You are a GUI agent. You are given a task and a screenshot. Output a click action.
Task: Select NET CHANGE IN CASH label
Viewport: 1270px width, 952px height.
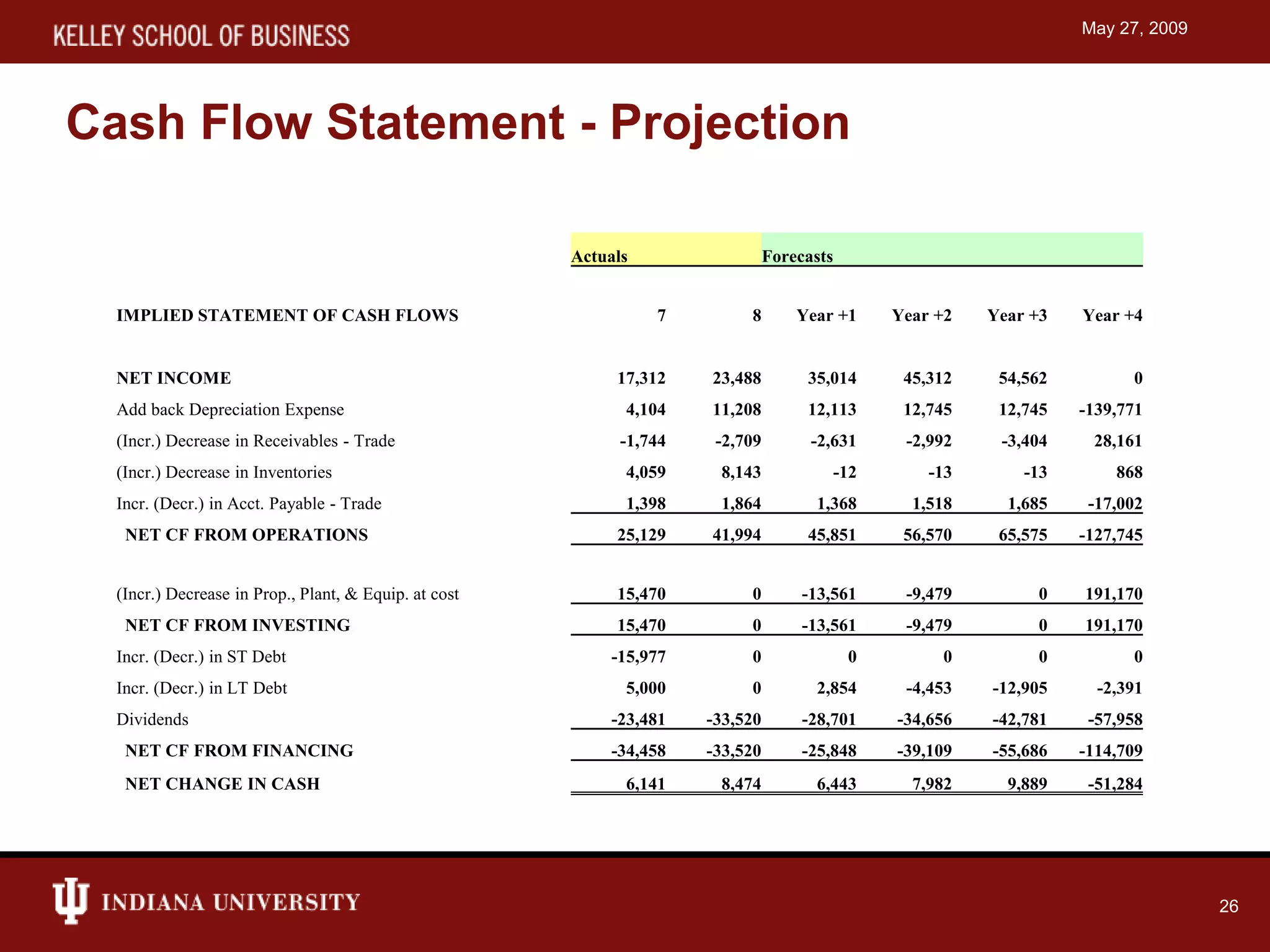point(223,784)
